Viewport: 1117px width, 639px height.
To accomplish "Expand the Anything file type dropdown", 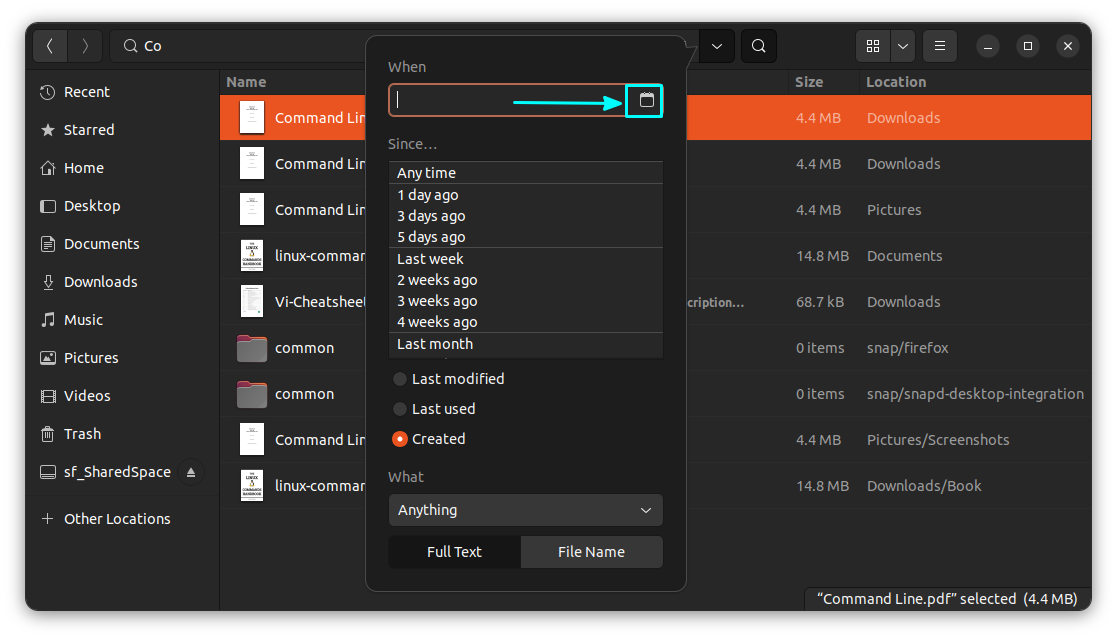I will [525, 510].
